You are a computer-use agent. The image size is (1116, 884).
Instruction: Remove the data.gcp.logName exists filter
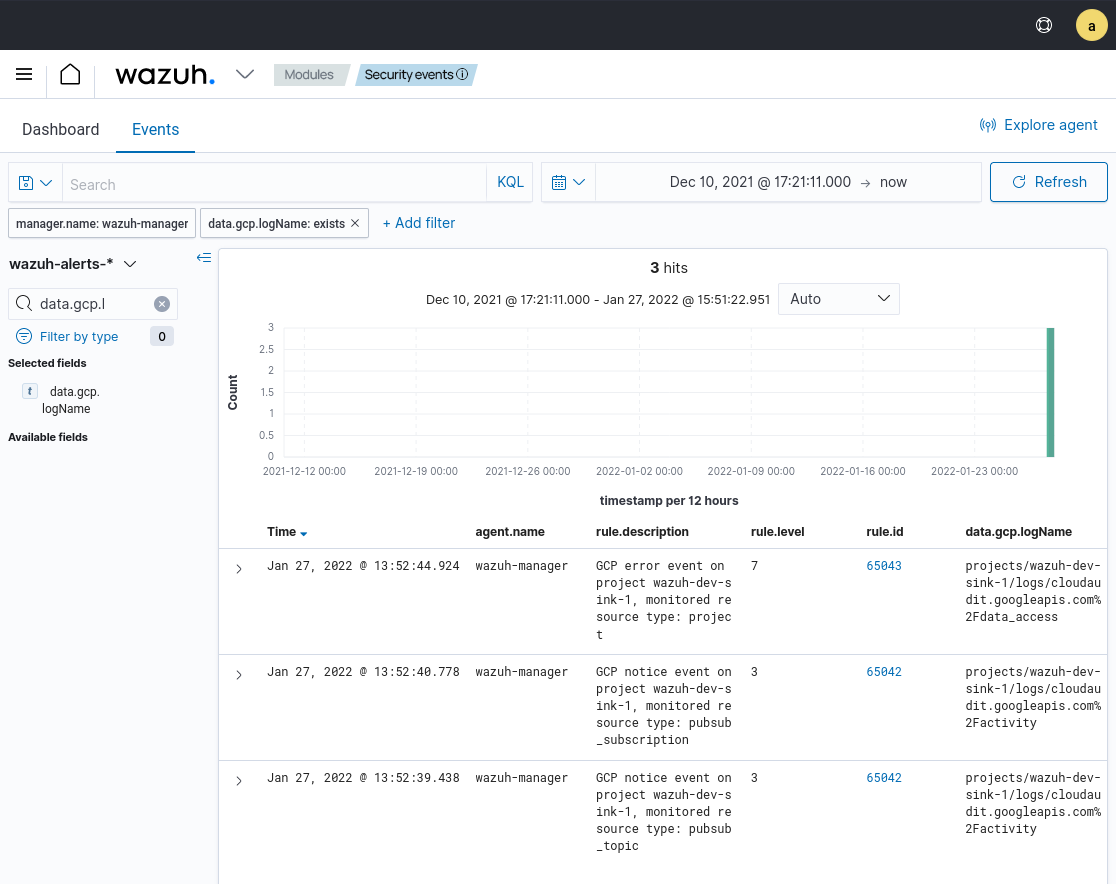click(x=355, y=223)
